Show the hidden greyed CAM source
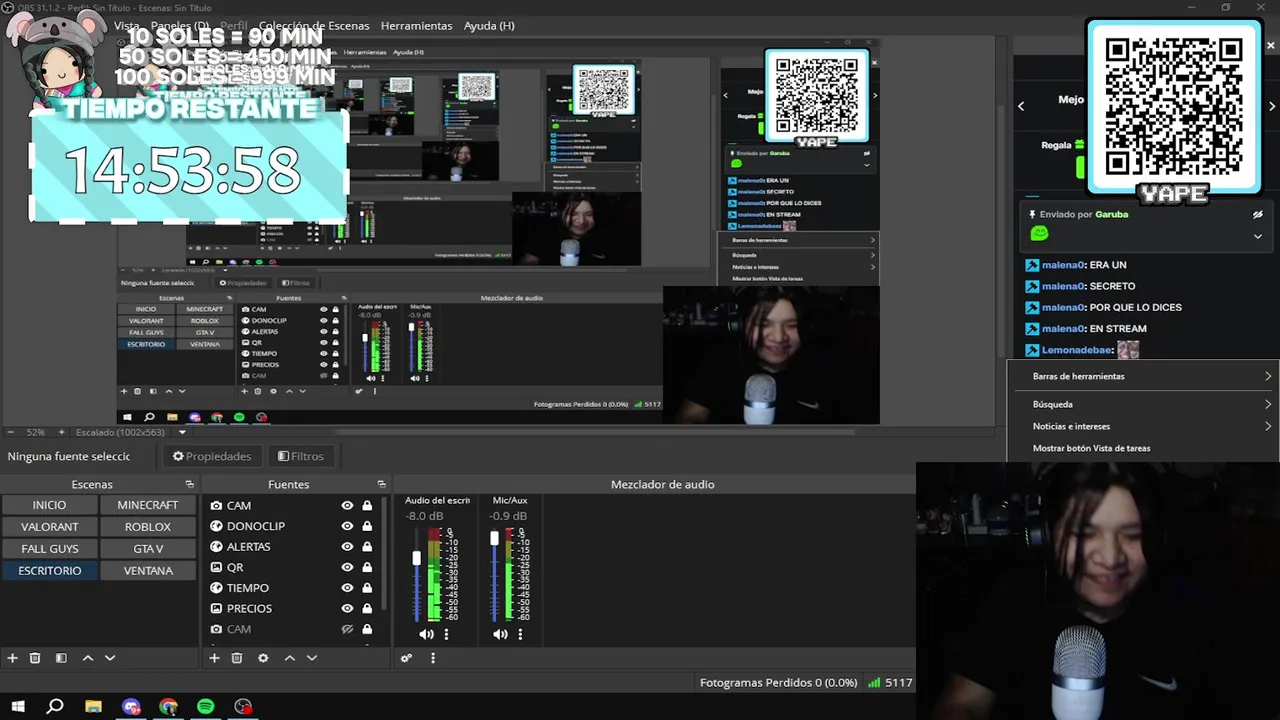Screen dimensions: 1280x720 click(x=347, y=629)
